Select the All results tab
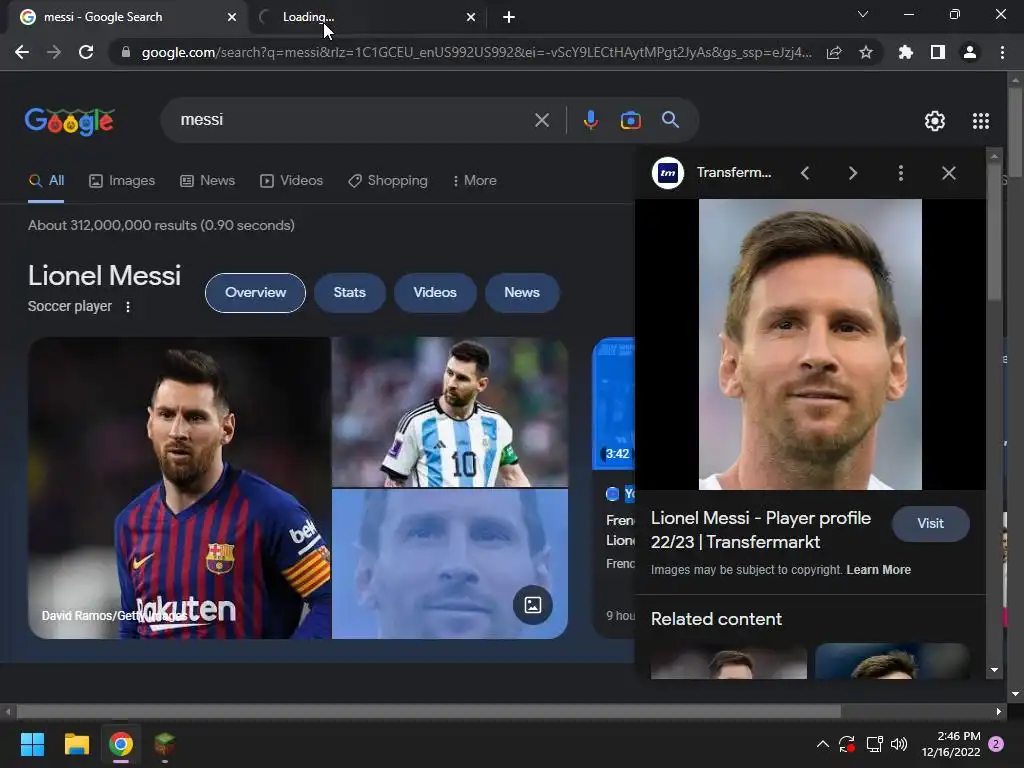 pyautogui.click(x=46, y=181)
